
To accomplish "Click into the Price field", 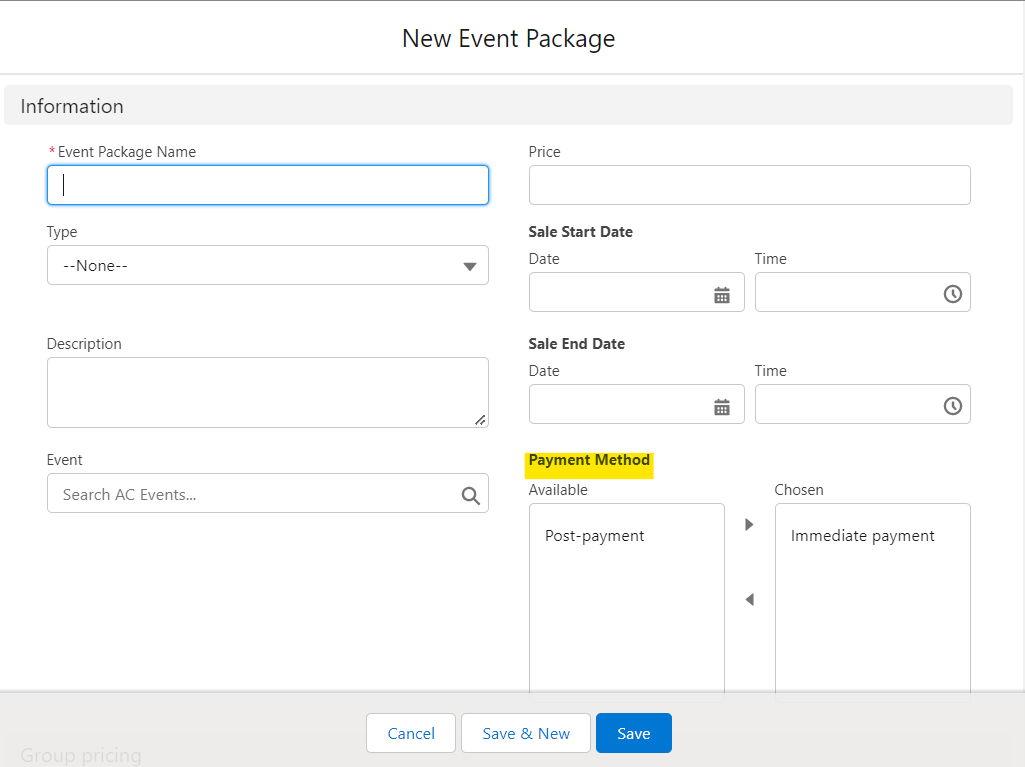I will (x=749, y=185).
